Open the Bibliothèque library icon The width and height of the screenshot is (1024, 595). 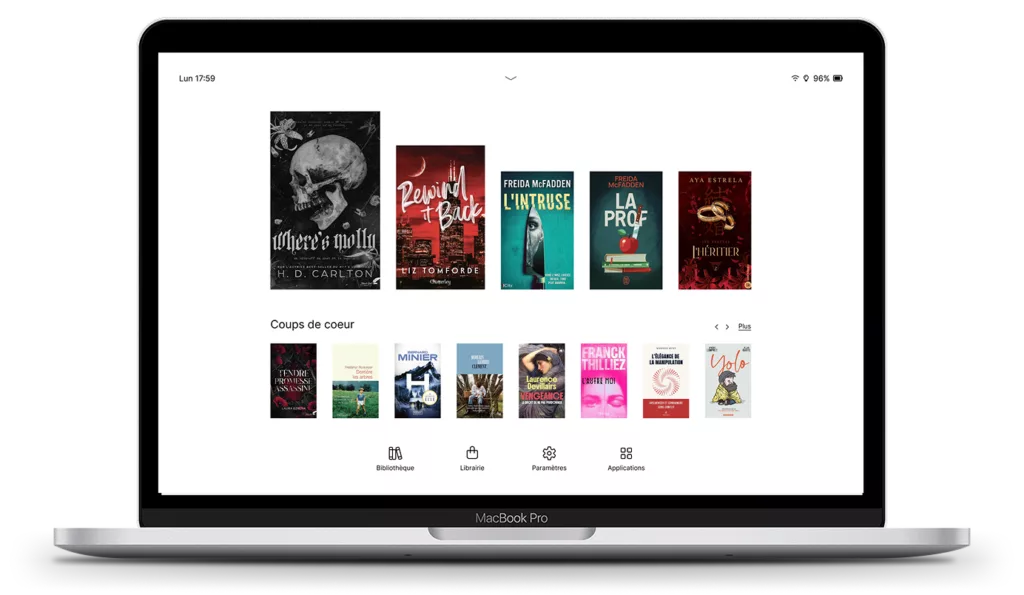395,453
